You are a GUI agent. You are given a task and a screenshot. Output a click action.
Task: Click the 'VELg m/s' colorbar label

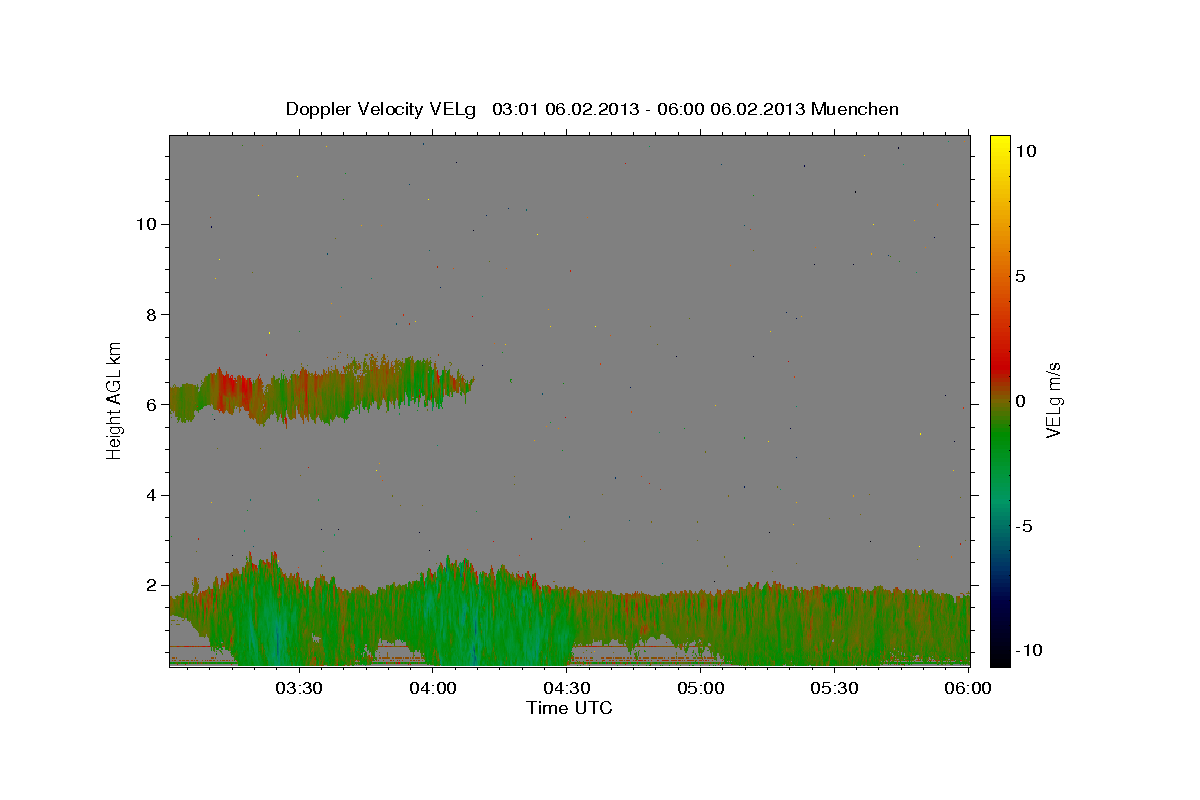tap(1053, 400)
